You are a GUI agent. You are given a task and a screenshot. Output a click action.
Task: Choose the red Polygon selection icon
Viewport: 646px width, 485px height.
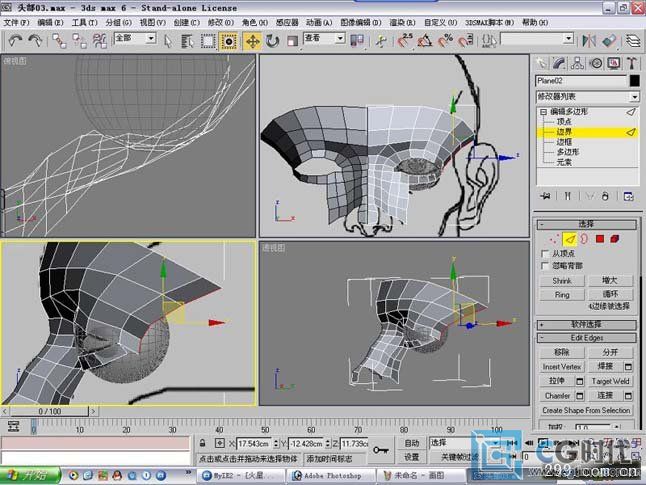(599, 239)
